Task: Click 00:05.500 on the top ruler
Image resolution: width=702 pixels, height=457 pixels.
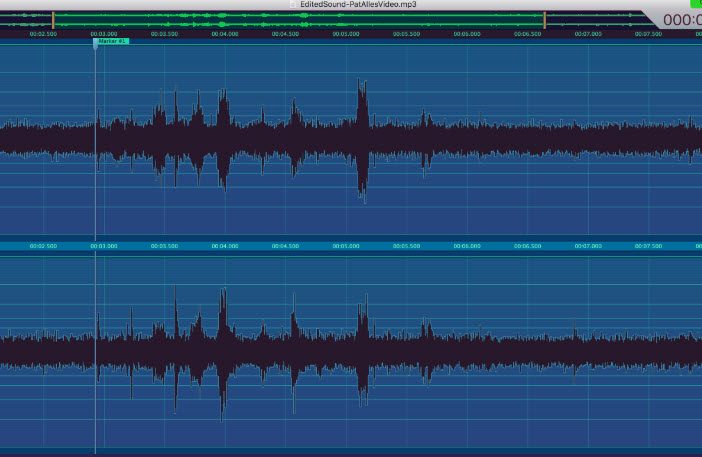Action: (x=407, y=34)
